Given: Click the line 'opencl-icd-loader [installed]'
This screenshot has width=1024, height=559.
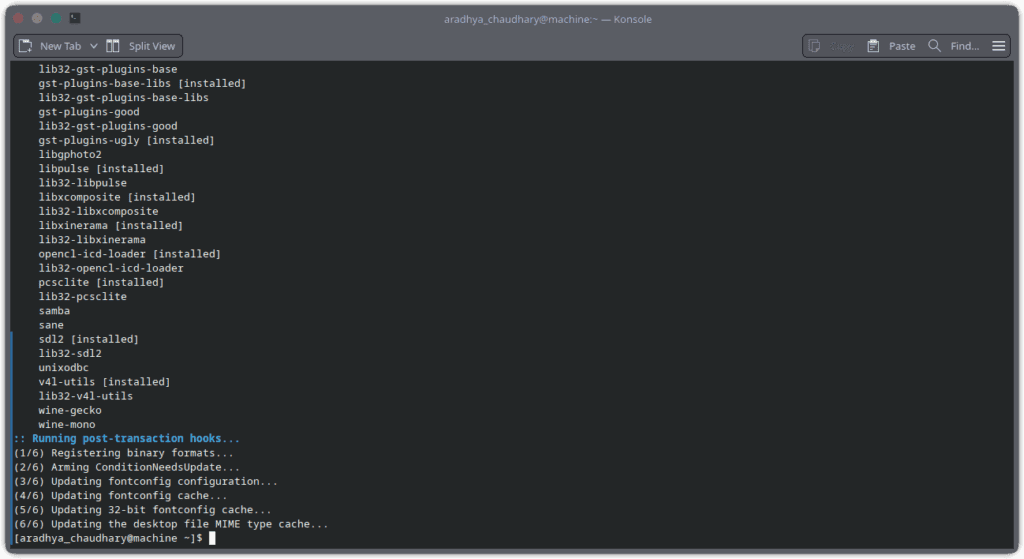Looking at the screenshot, I should pos(129,254).
